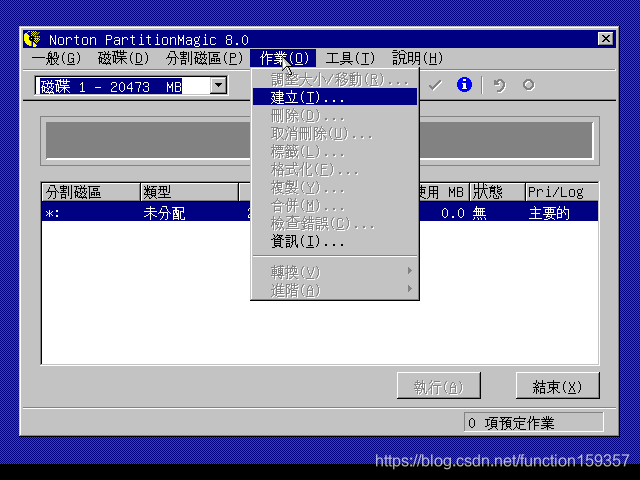Click the 主要的 cell in the row
This screenshot has height=480, width=640.
click(x=549, y=213)
